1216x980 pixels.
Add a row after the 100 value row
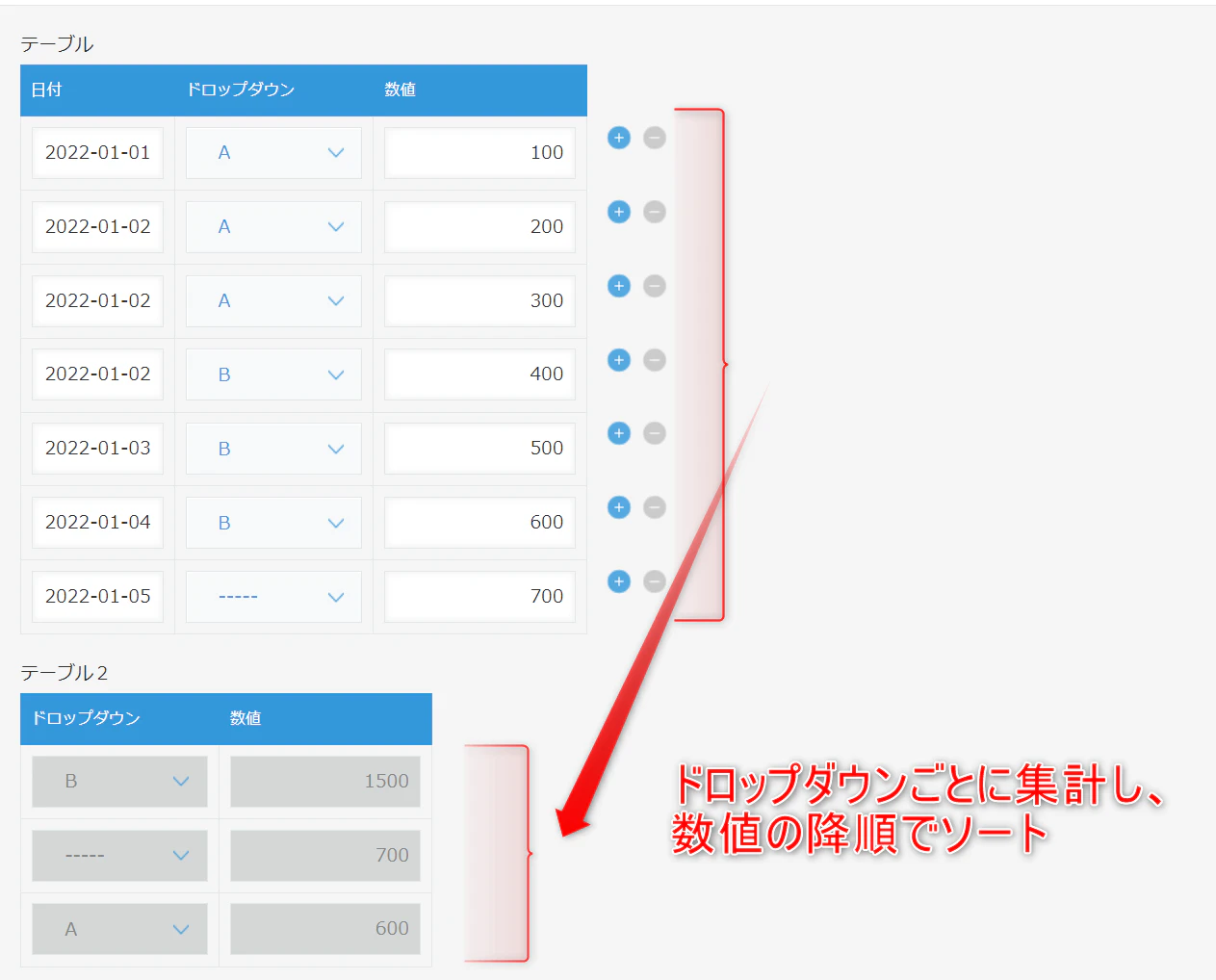coord(619,138)
